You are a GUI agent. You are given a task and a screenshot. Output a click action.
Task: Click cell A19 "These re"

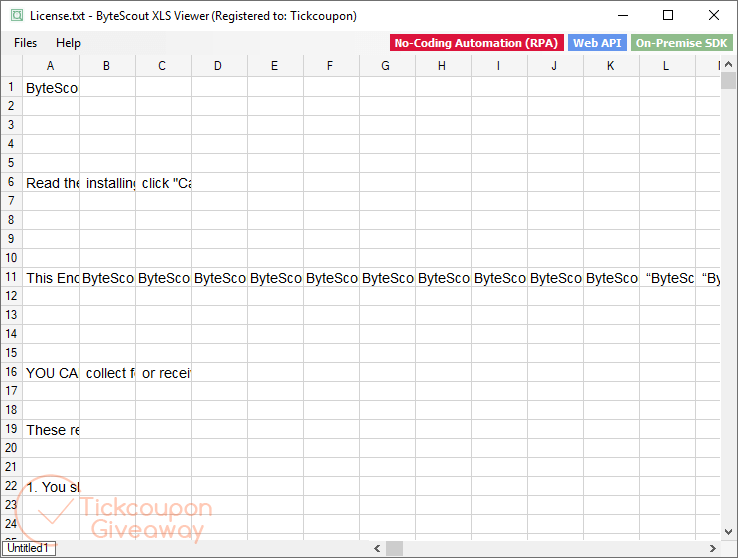(51, 430)
